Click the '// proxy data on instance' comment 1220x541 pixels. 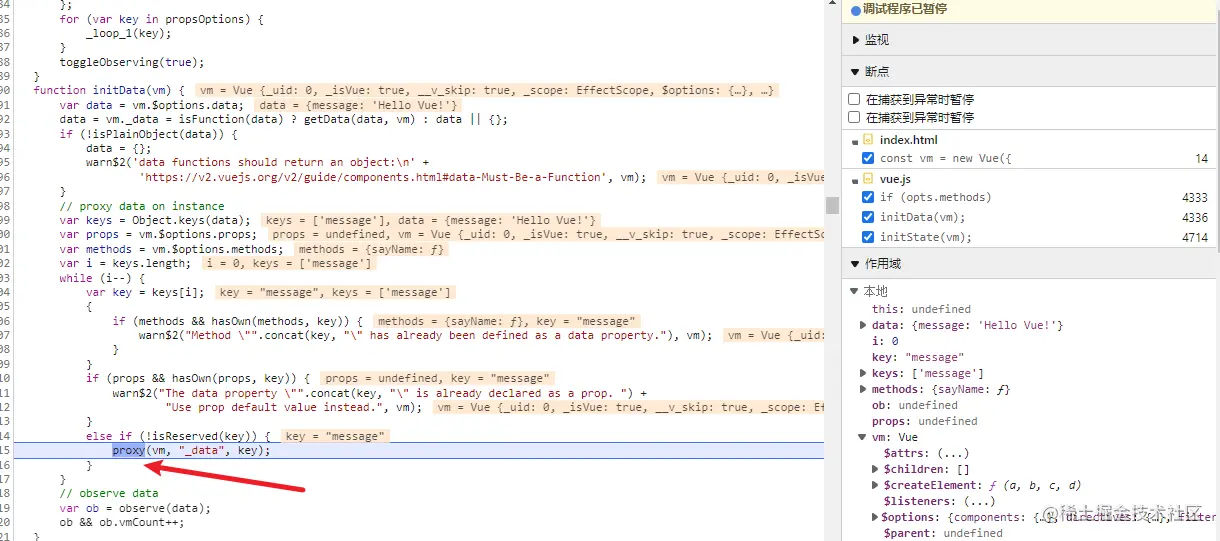tap(142, 205)
